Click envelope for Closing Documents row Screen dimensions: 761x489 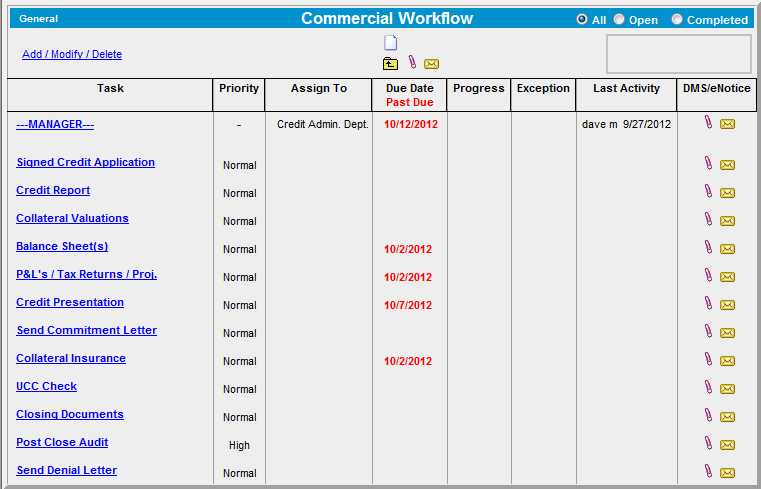[x=727, y=417]
